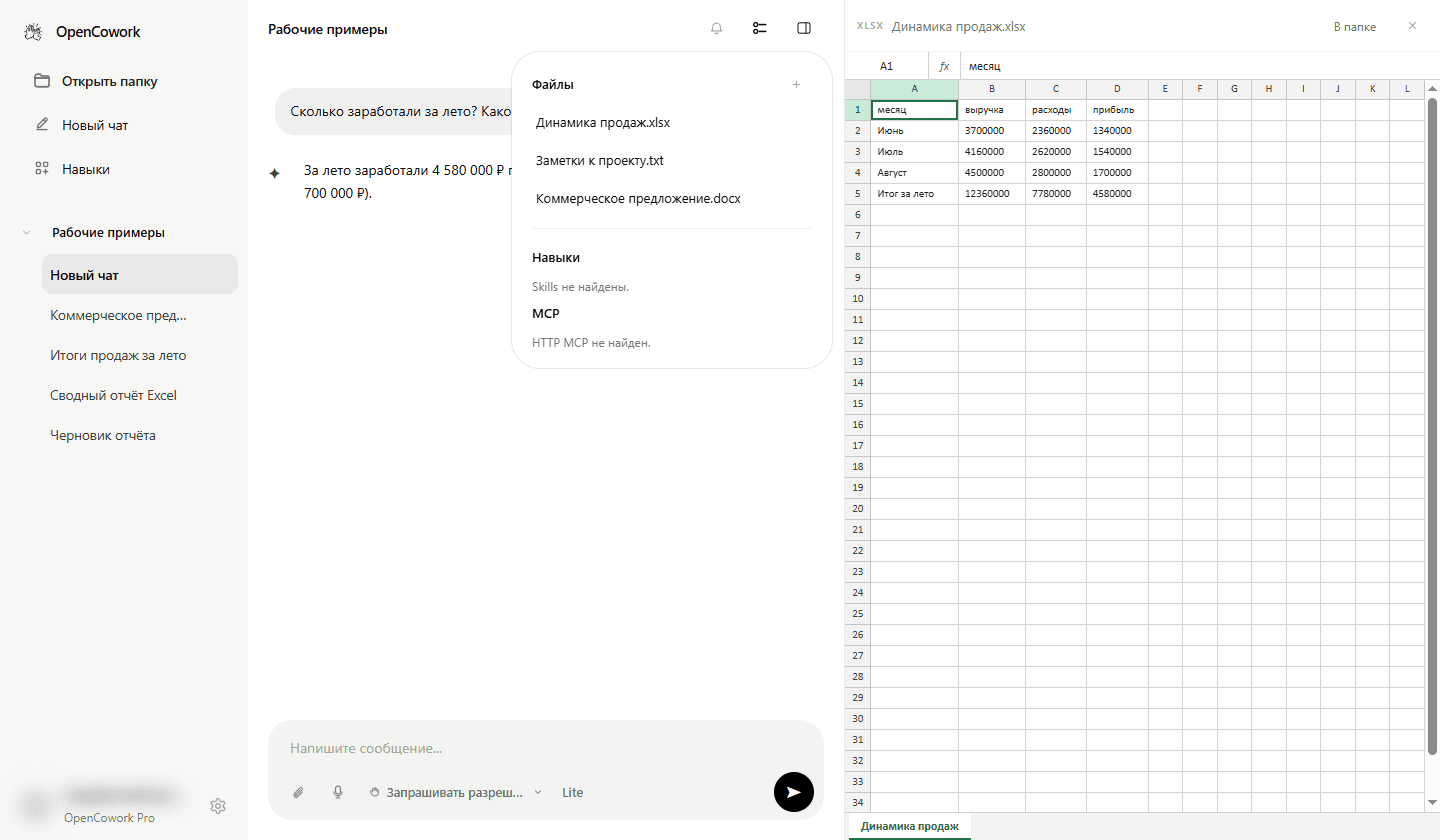1440x840 pixels.
Task: Open the Навыки section in sidebar
Action: click(72, 169)
